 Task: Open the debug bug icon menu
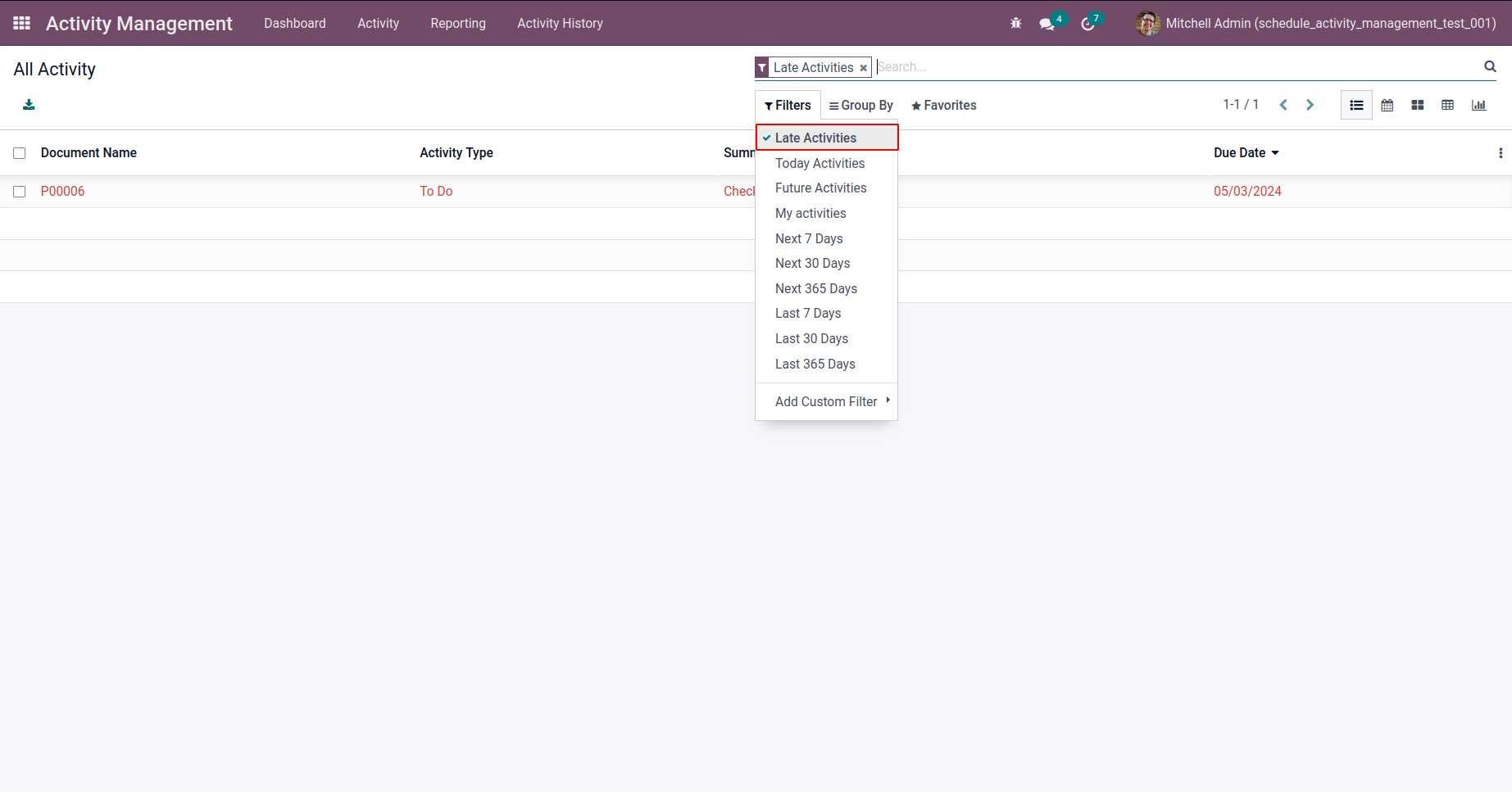point(1016,23)
